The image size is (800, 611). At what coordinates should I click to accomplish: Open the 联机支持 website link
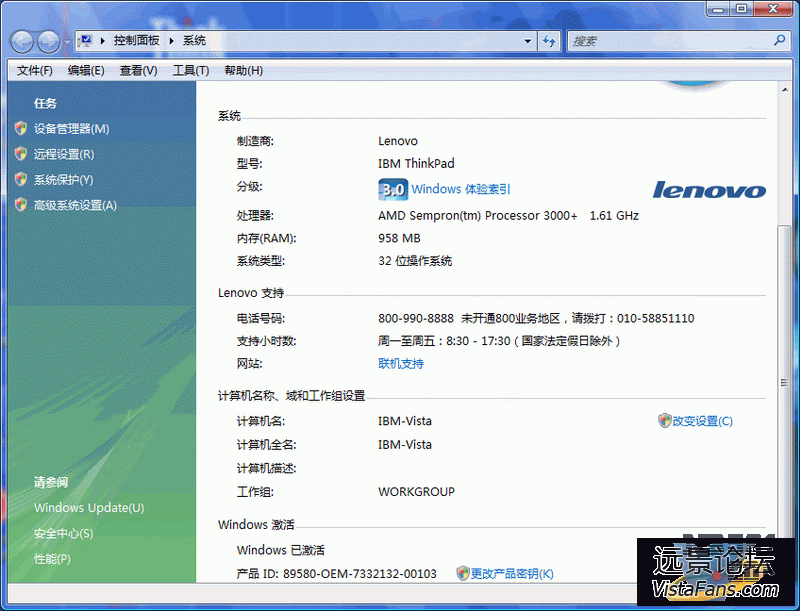pos(400,364)
